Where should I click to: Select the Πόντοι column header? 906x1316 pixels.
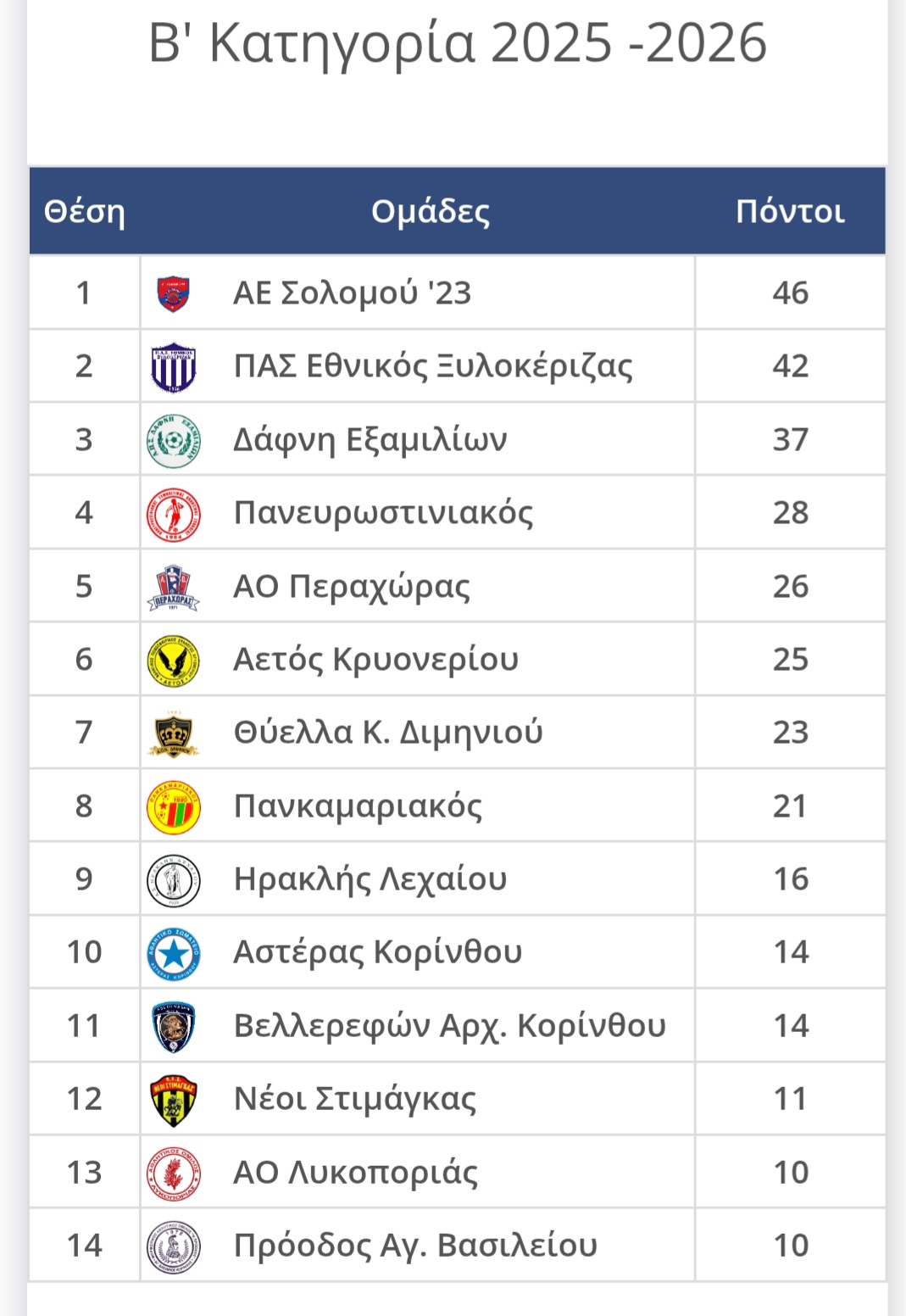(790, 211)
